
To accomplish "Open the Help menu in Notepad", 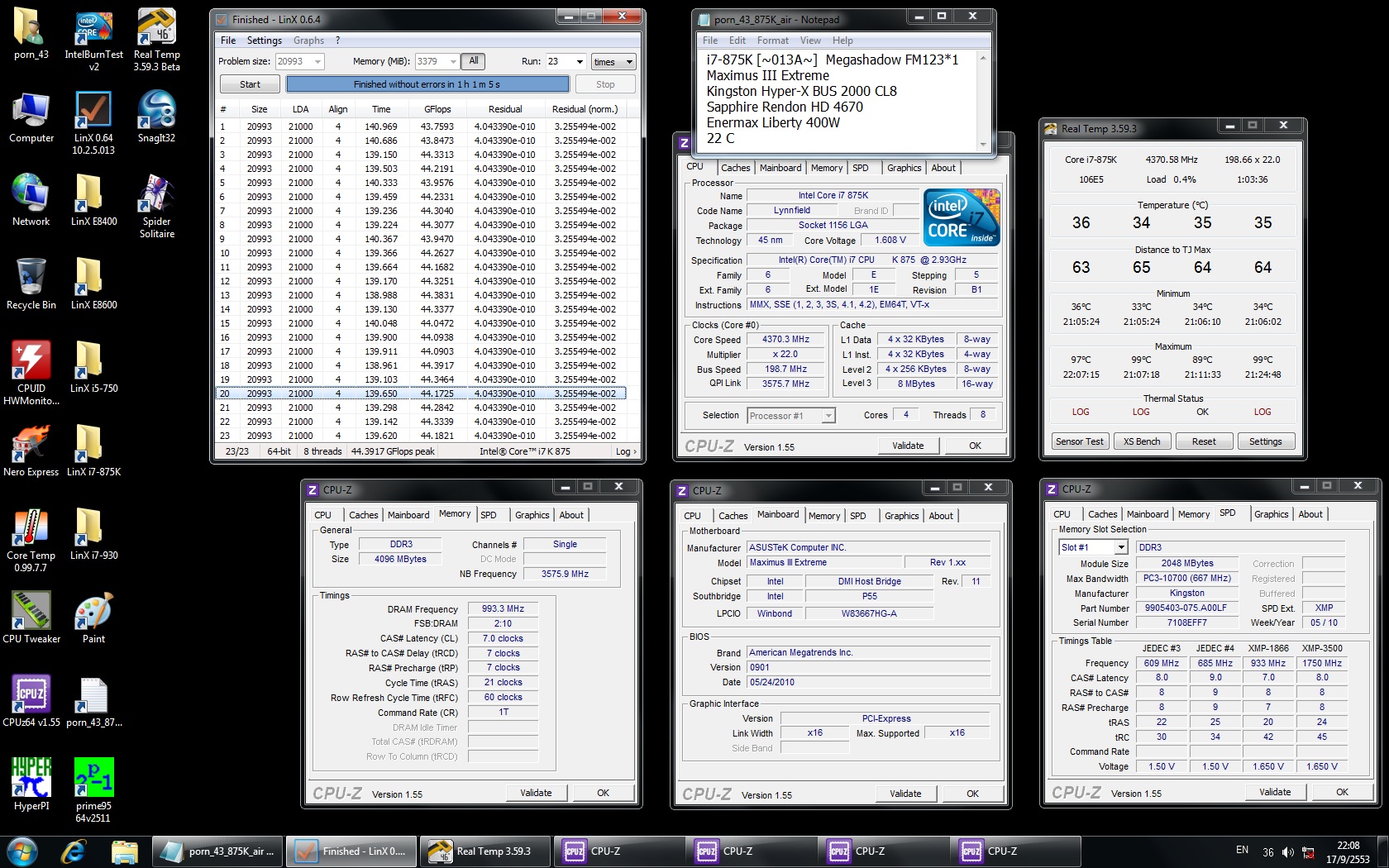I will click(x=842, y=41).
